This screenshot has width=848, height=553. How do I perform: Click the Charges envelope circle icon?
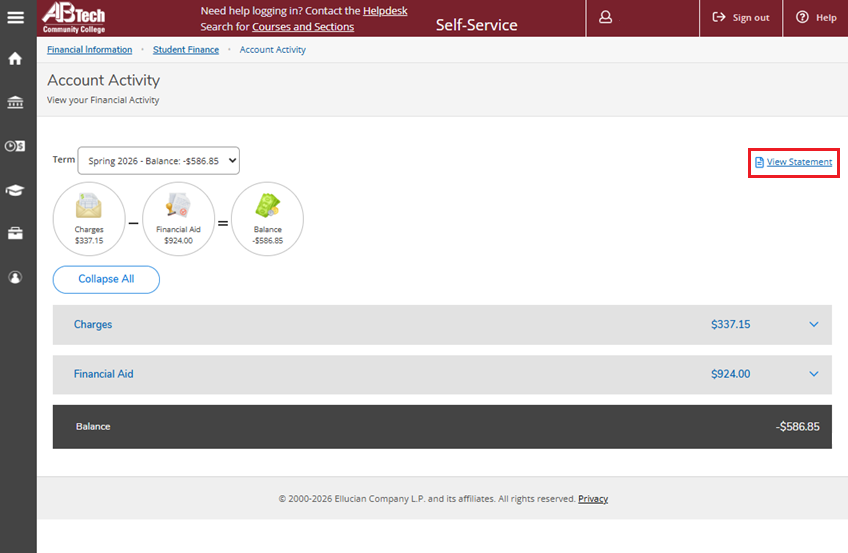89,218
